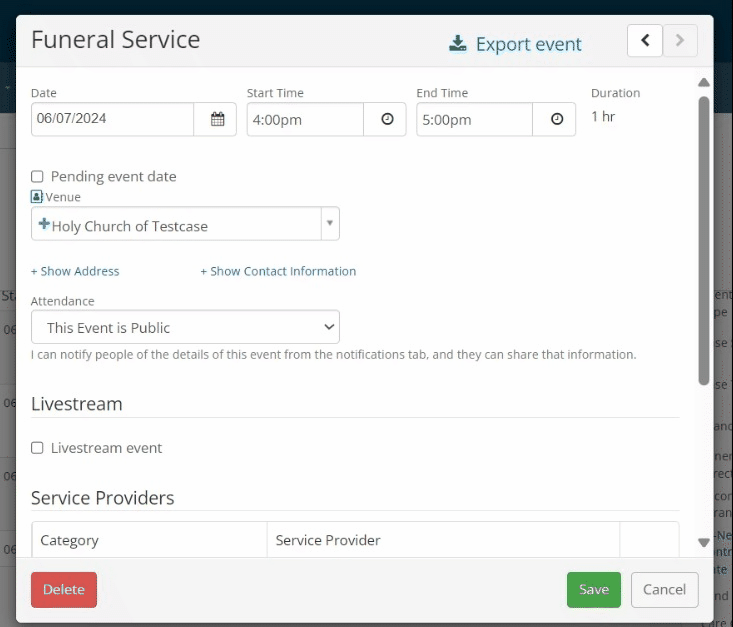Delete this Funeral Service event
The height and width of the screenshot is (627, 733).
pos(64,590)
